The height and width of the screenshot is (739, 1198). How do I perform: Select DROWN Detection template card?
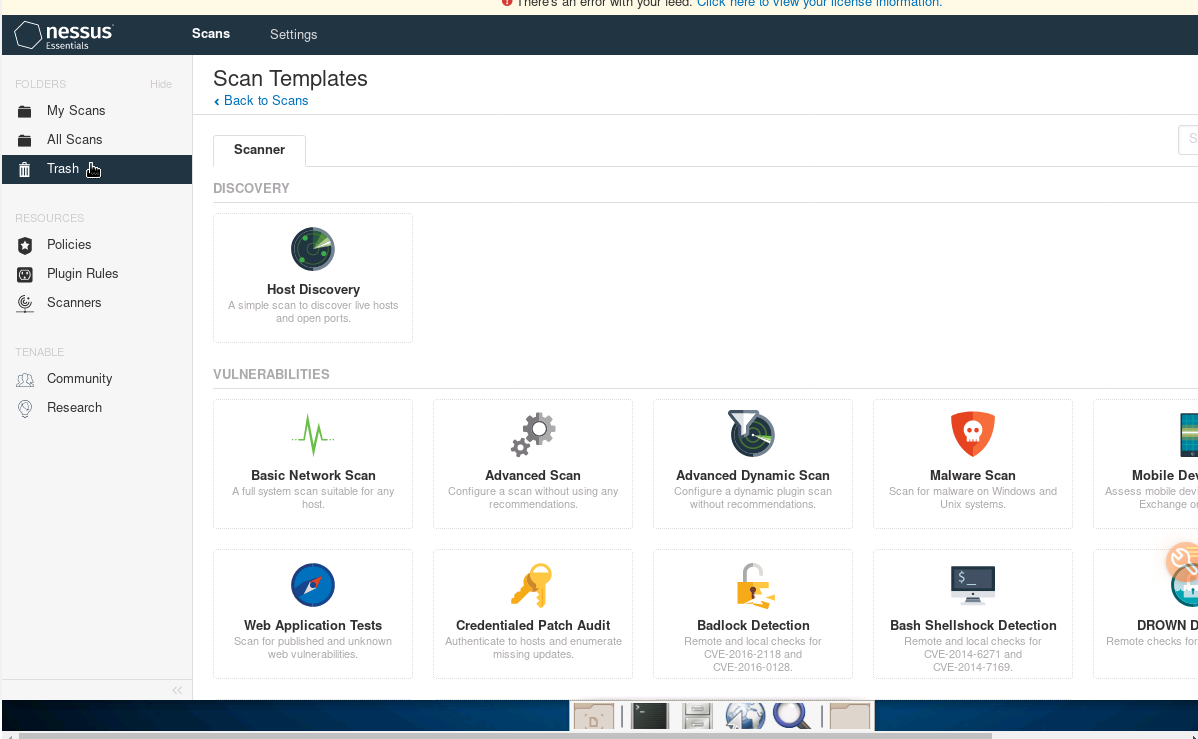[x=1146, y=614]
